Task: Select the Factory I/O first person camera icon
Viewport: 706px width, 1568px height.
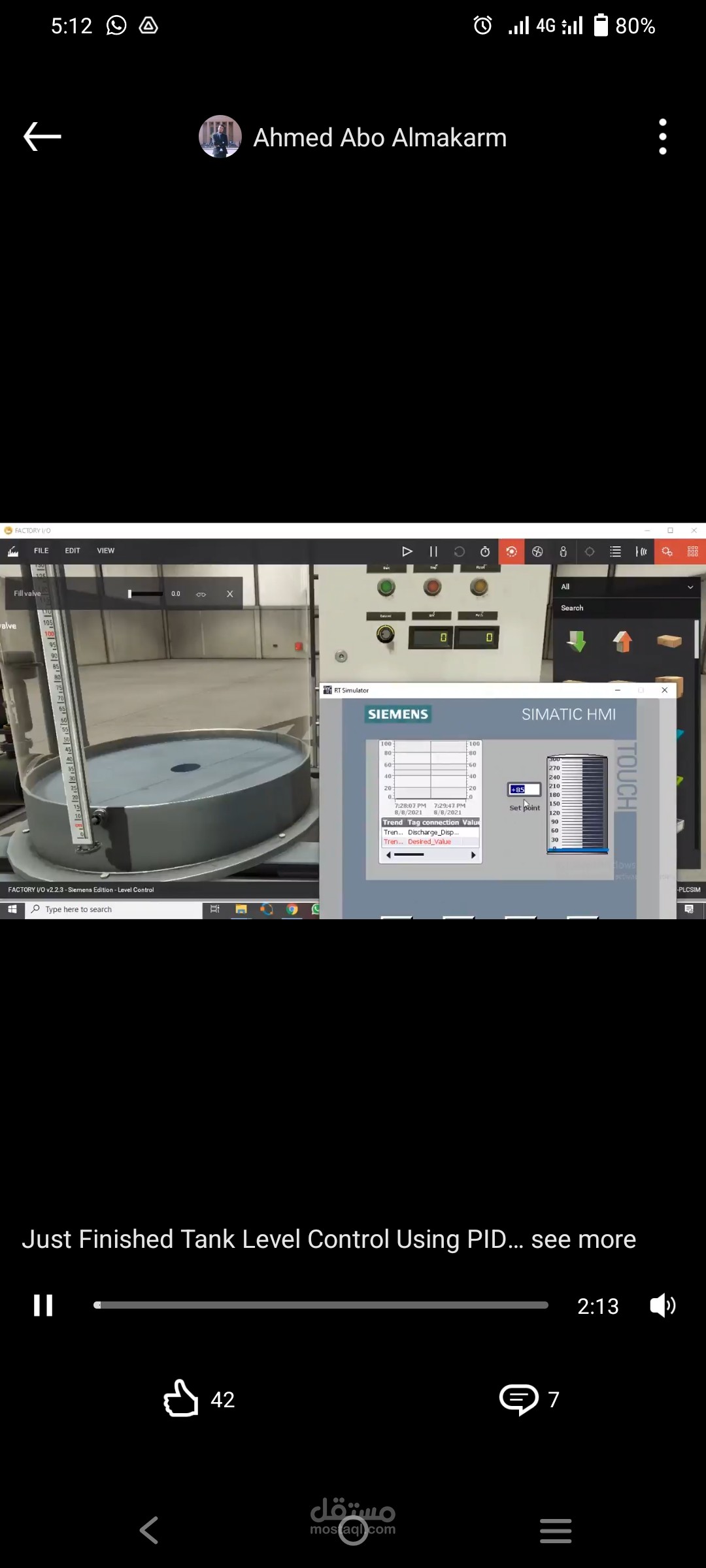Action: tap(563, 551)
